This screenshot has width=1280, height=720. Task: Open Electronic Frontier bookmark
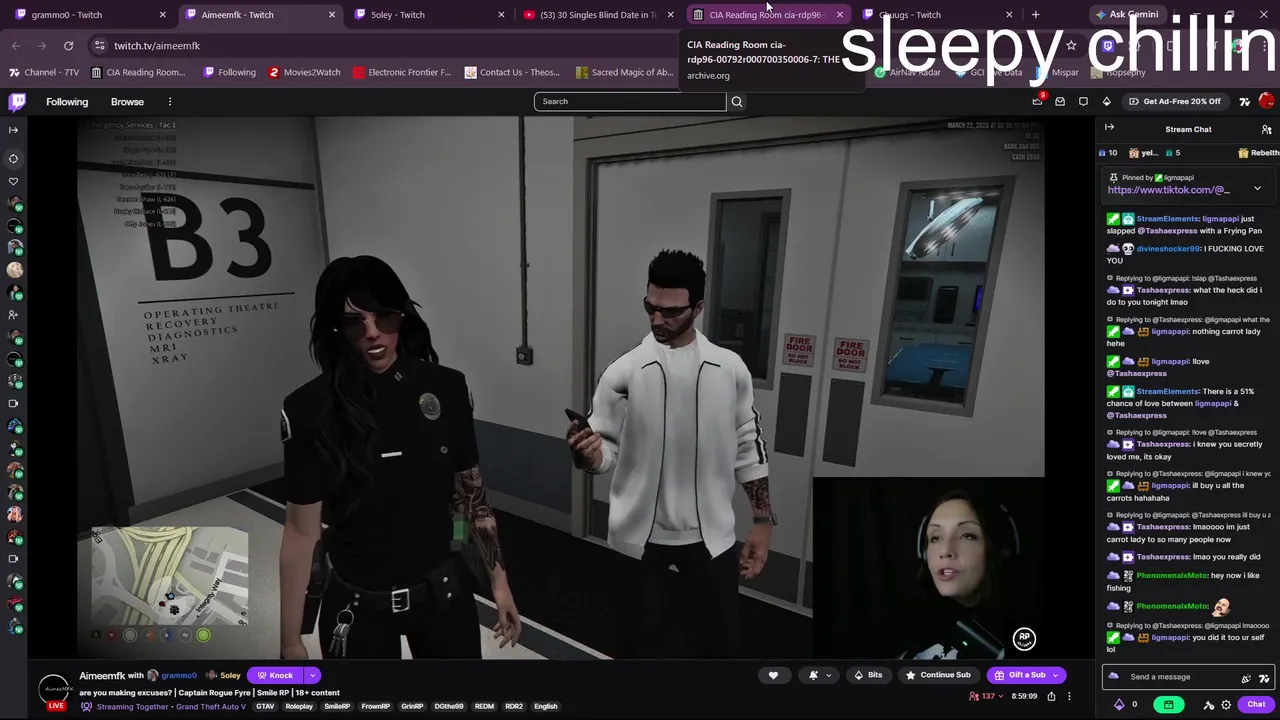(400, 72)
